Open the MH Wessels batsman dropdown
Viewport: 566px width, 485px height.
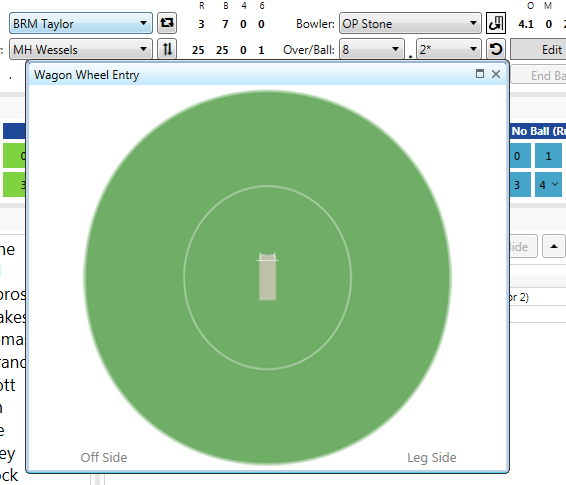[x=81, y=49]
